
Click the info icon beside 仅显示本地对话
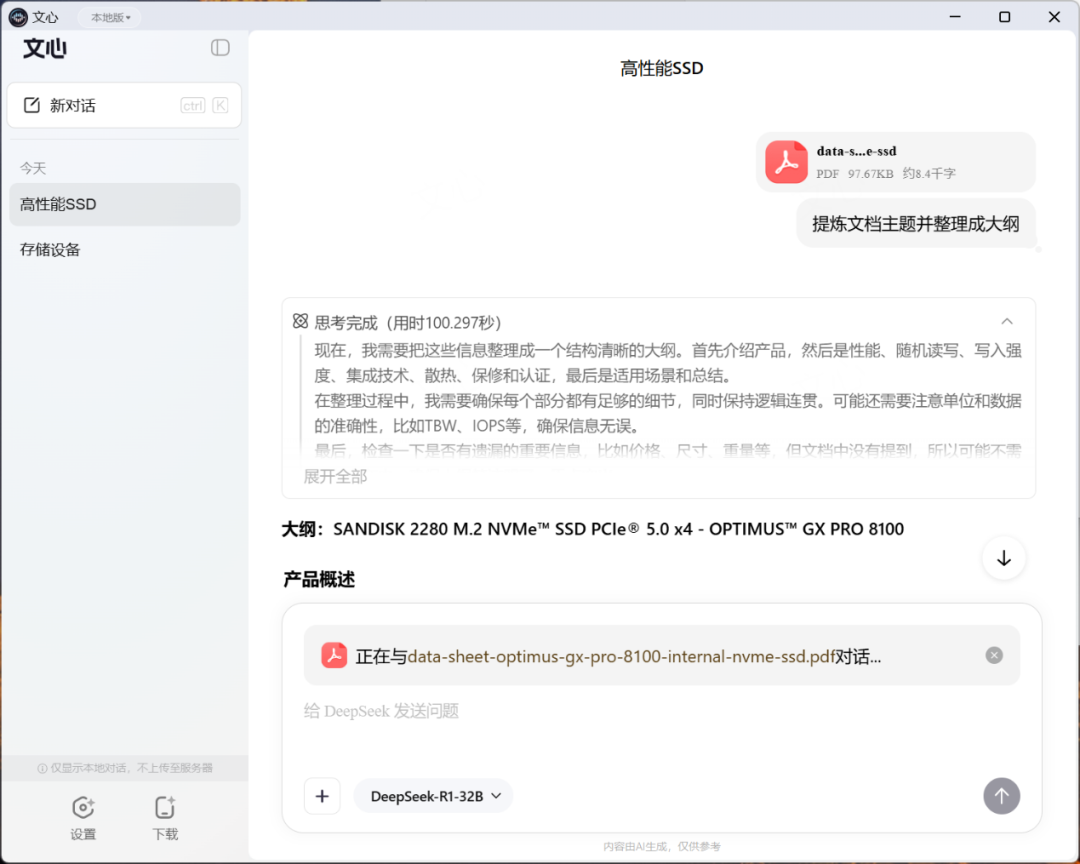(42, 768)
